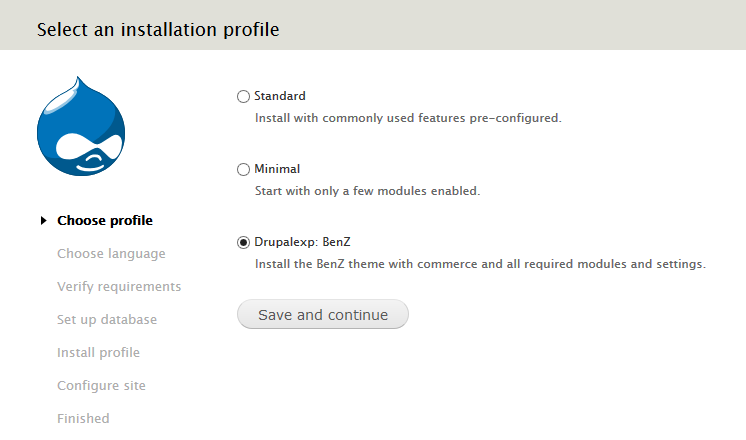Select the Install profile step
Image resolution: width=746 pixels, height=440 pixels.
coord(98,353)
